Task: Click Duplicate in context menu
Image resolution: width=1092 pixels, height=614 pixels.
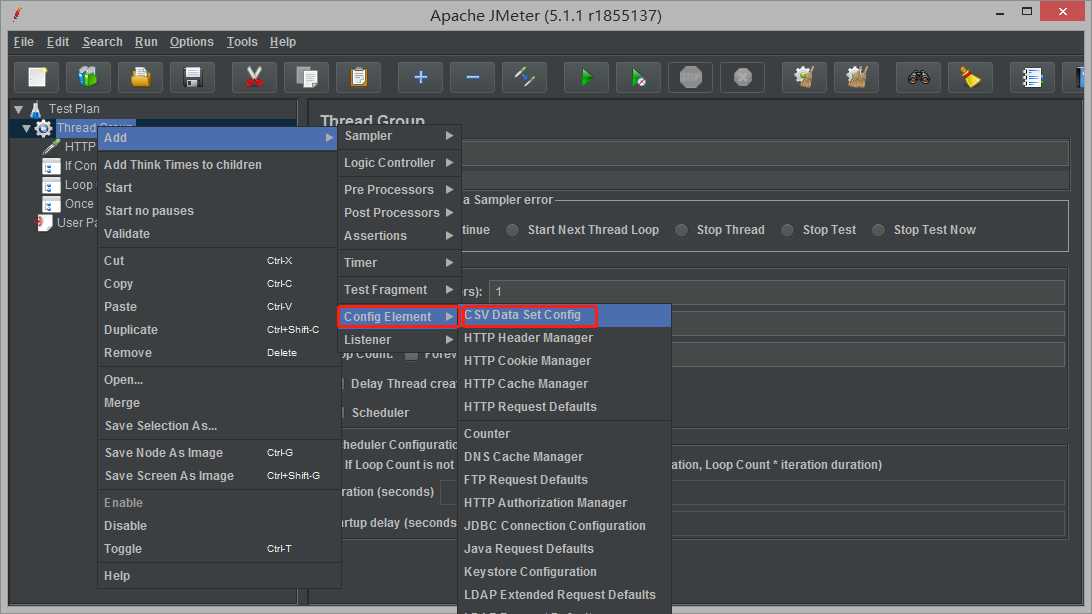Action: [219, 330]
